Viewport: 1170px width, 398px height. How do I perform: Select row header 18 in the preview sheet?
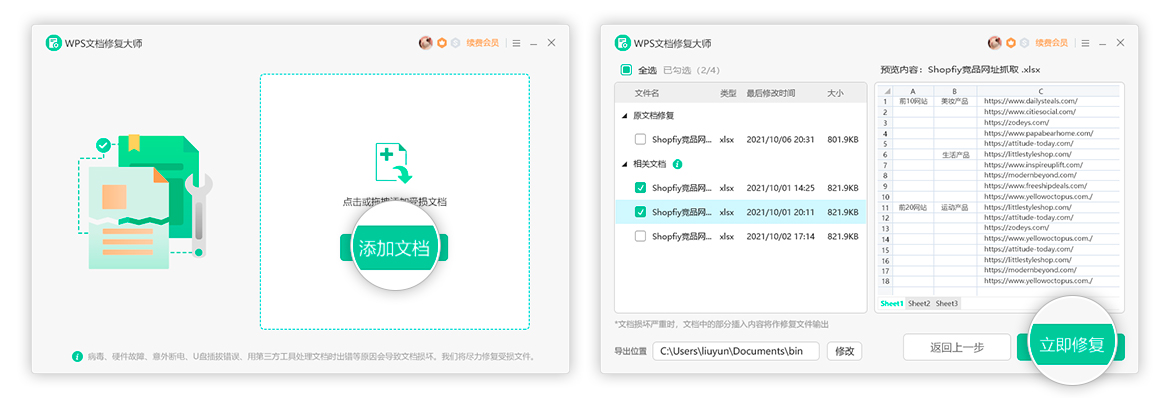tap(886, 281)
